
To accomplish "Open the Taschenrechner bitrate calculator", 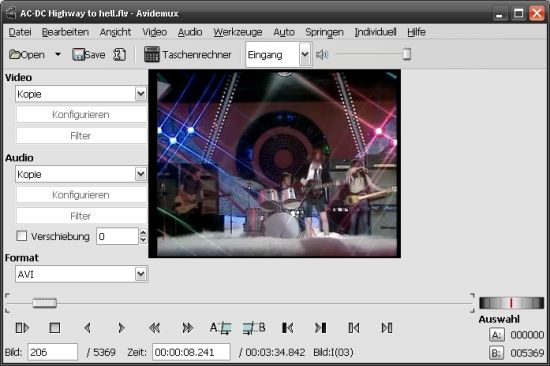I will [188, 55].
